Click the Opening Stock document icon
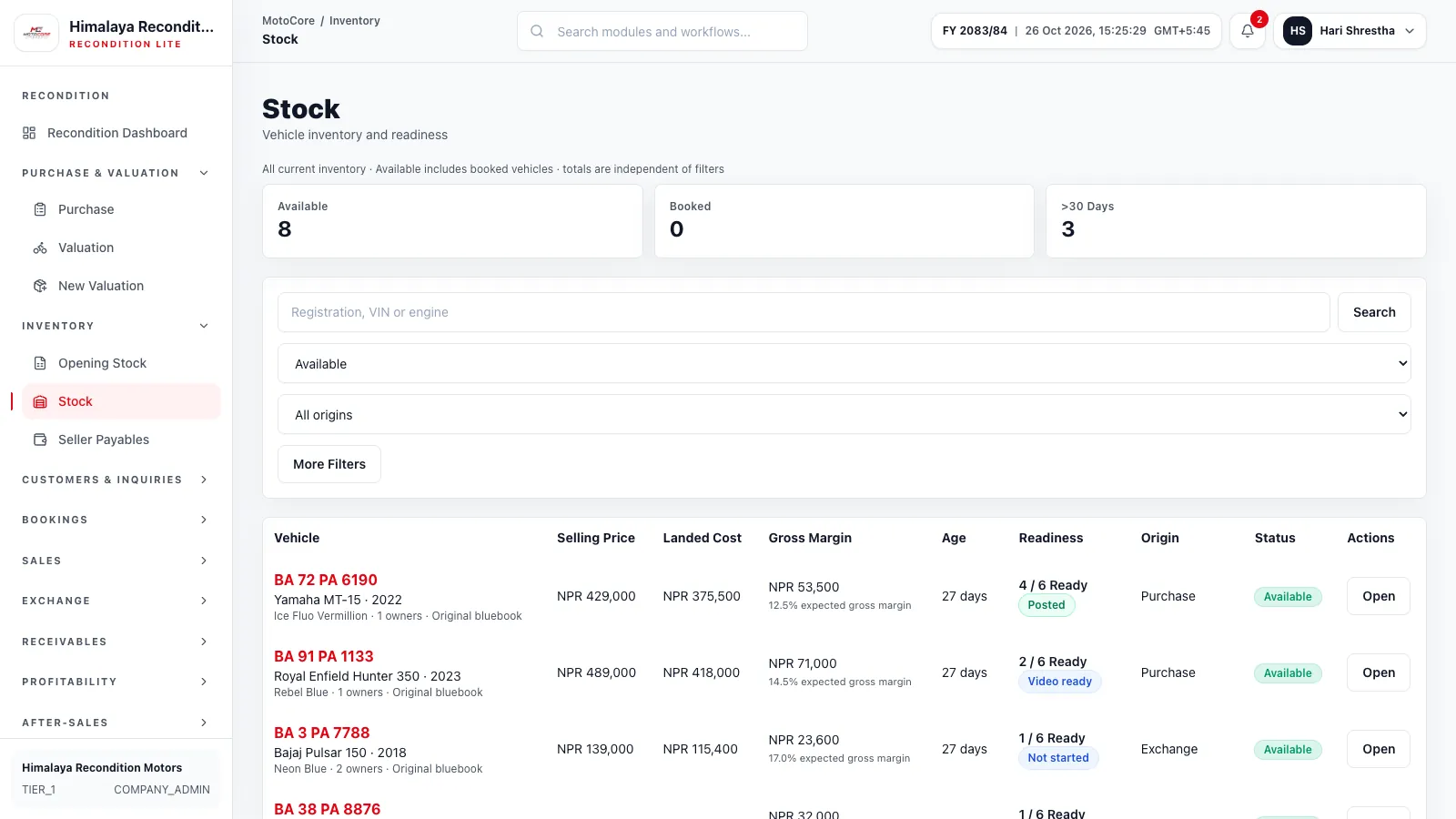 40,363
